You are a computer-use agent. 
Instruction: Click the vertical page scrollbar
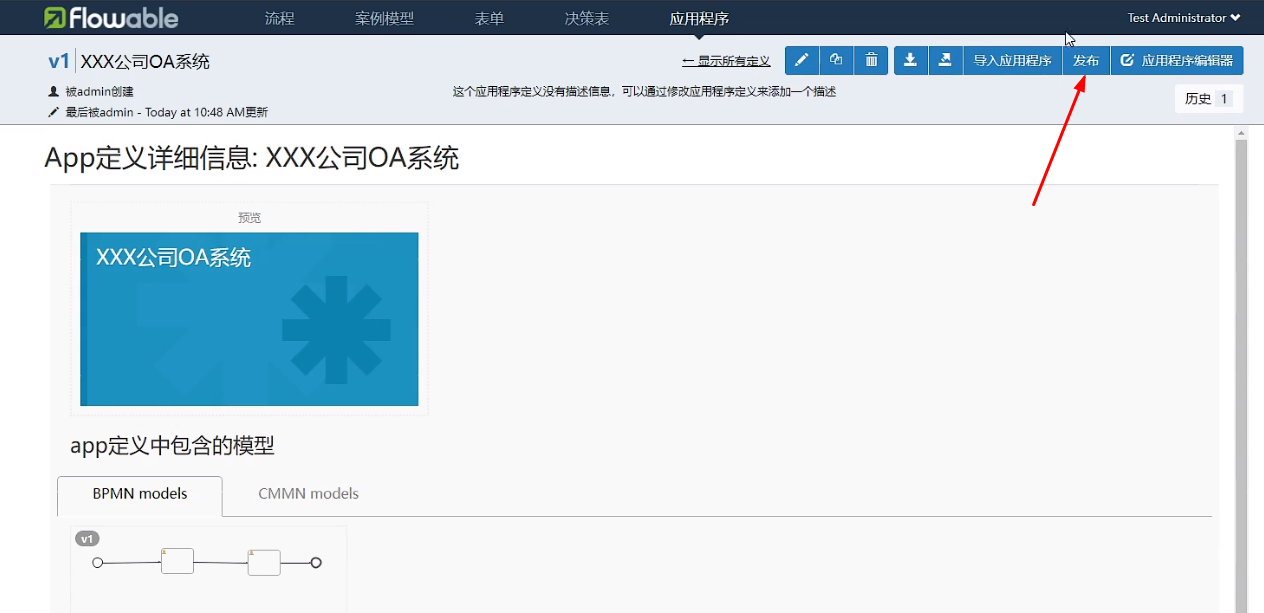(x=1242, y=375)
